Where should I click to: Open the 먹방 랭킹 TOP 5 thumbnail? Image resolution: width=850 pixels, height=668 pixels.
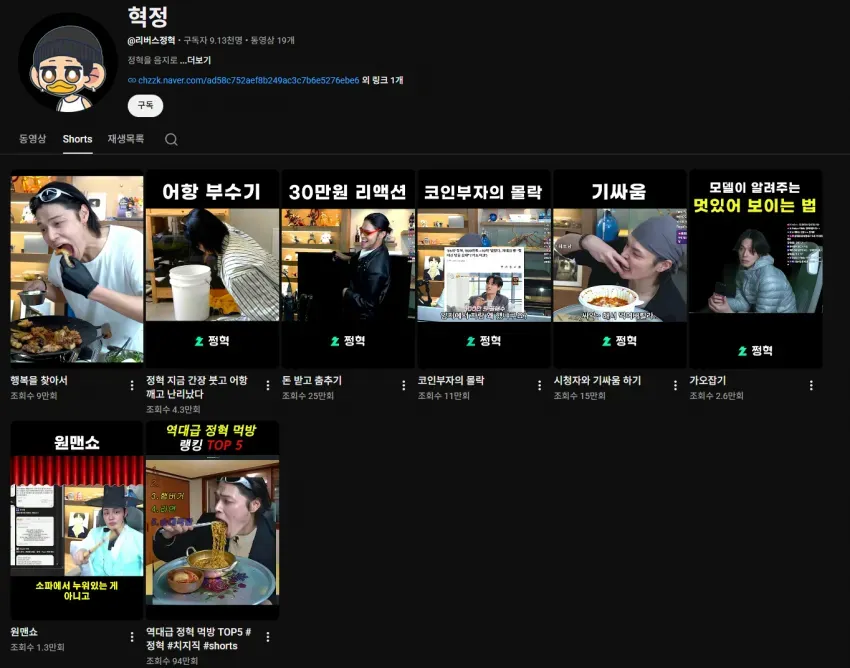212,521
